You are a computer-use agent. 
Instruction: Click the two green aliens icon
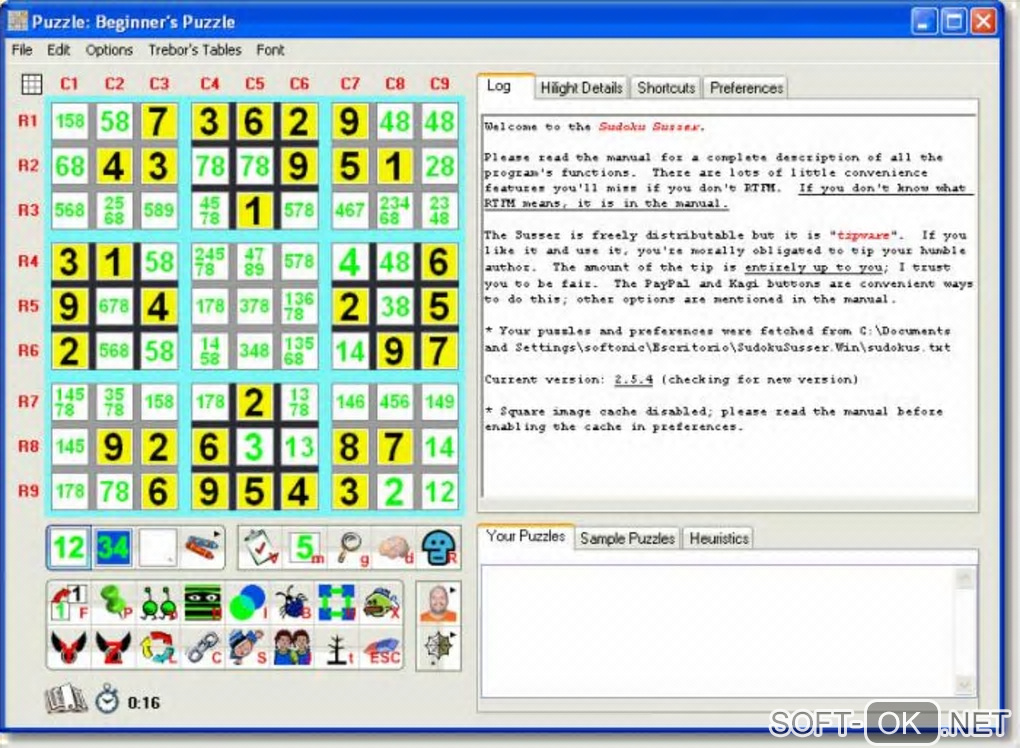point(159,602)
